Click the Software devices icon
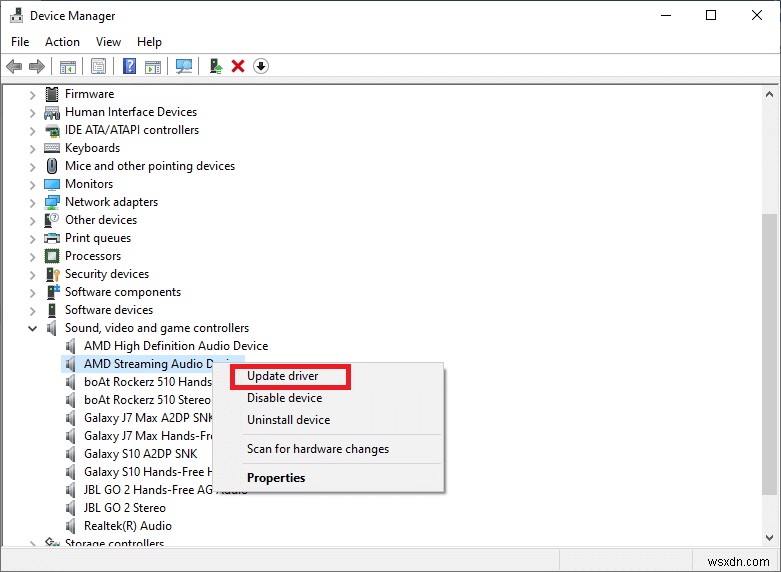The height and width of the screenshot is (572, 781). click(x=52, y=310)
